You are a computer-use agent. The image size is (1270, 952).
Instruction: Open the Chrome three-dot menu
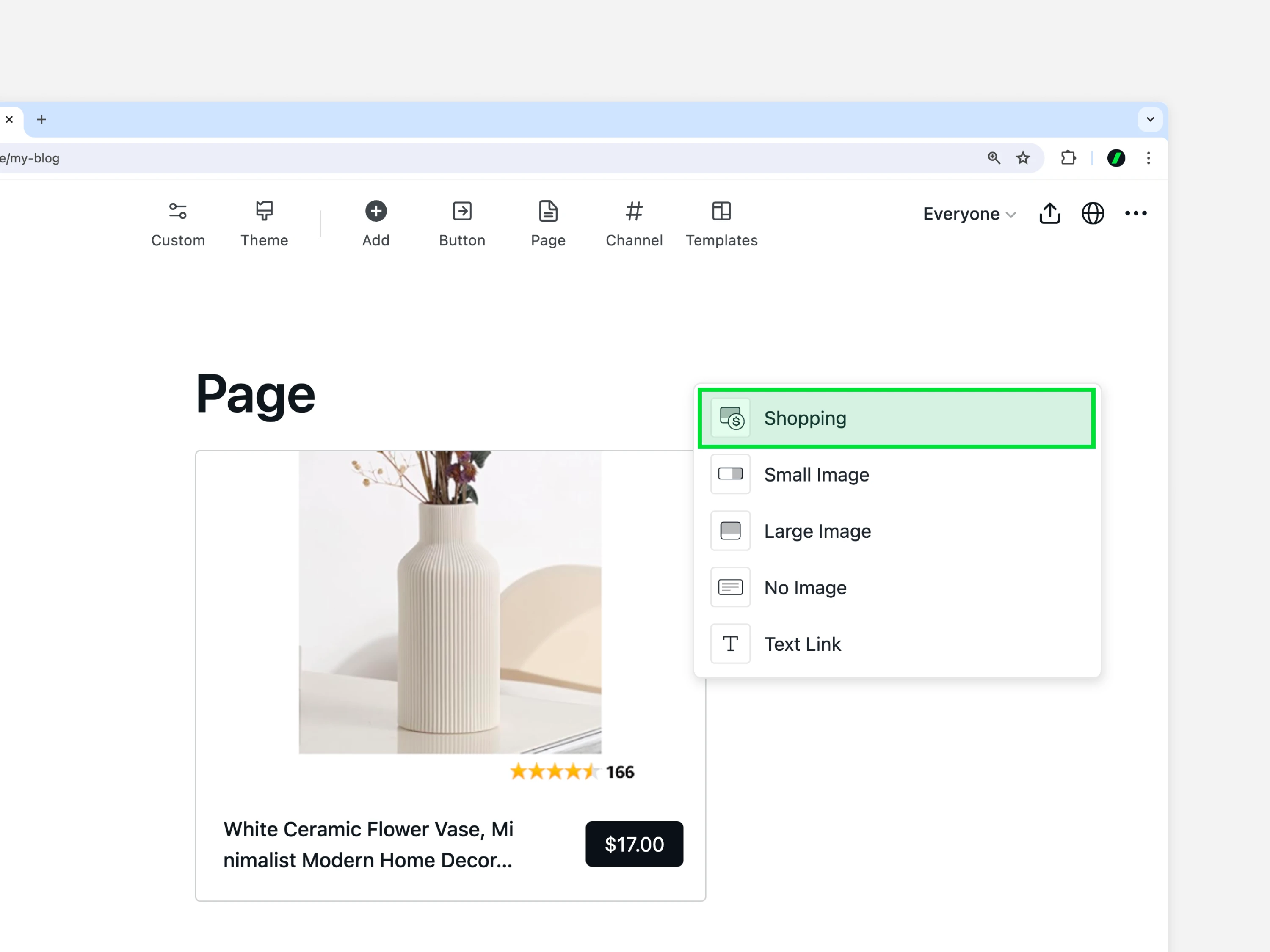coord(1148,158)
